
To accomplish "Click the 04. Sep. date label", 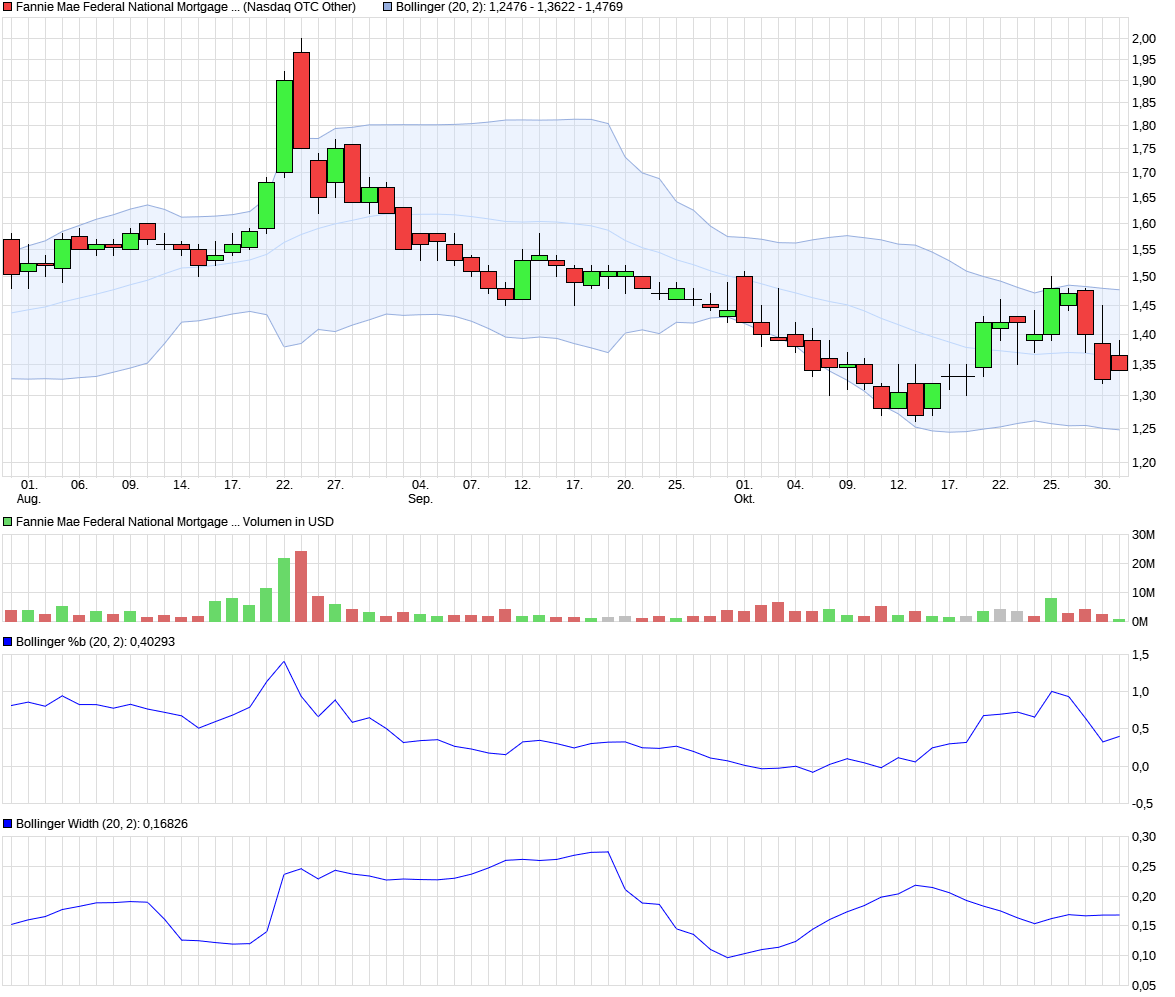I will pyautogui.click(x=420, y=492).
